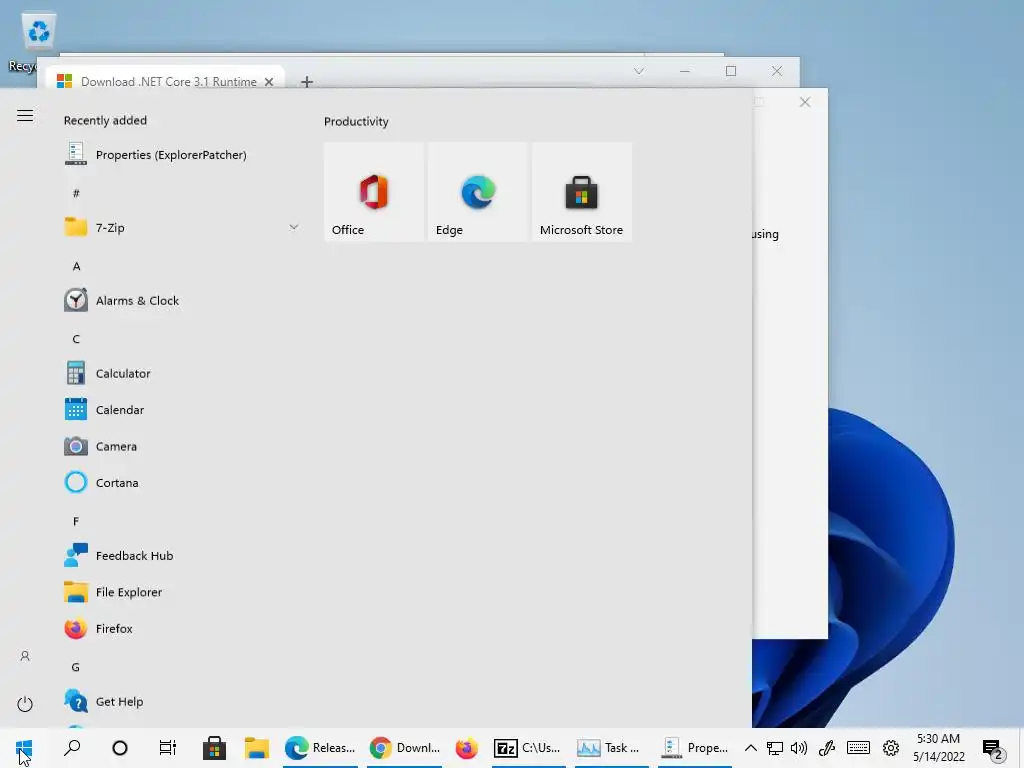Viewport: 1024px width, 768px height.
Task: Close the 'Download .NET Core 3.1 Runtime' tab
Action: pyautogui.click(x=268, y=82)
